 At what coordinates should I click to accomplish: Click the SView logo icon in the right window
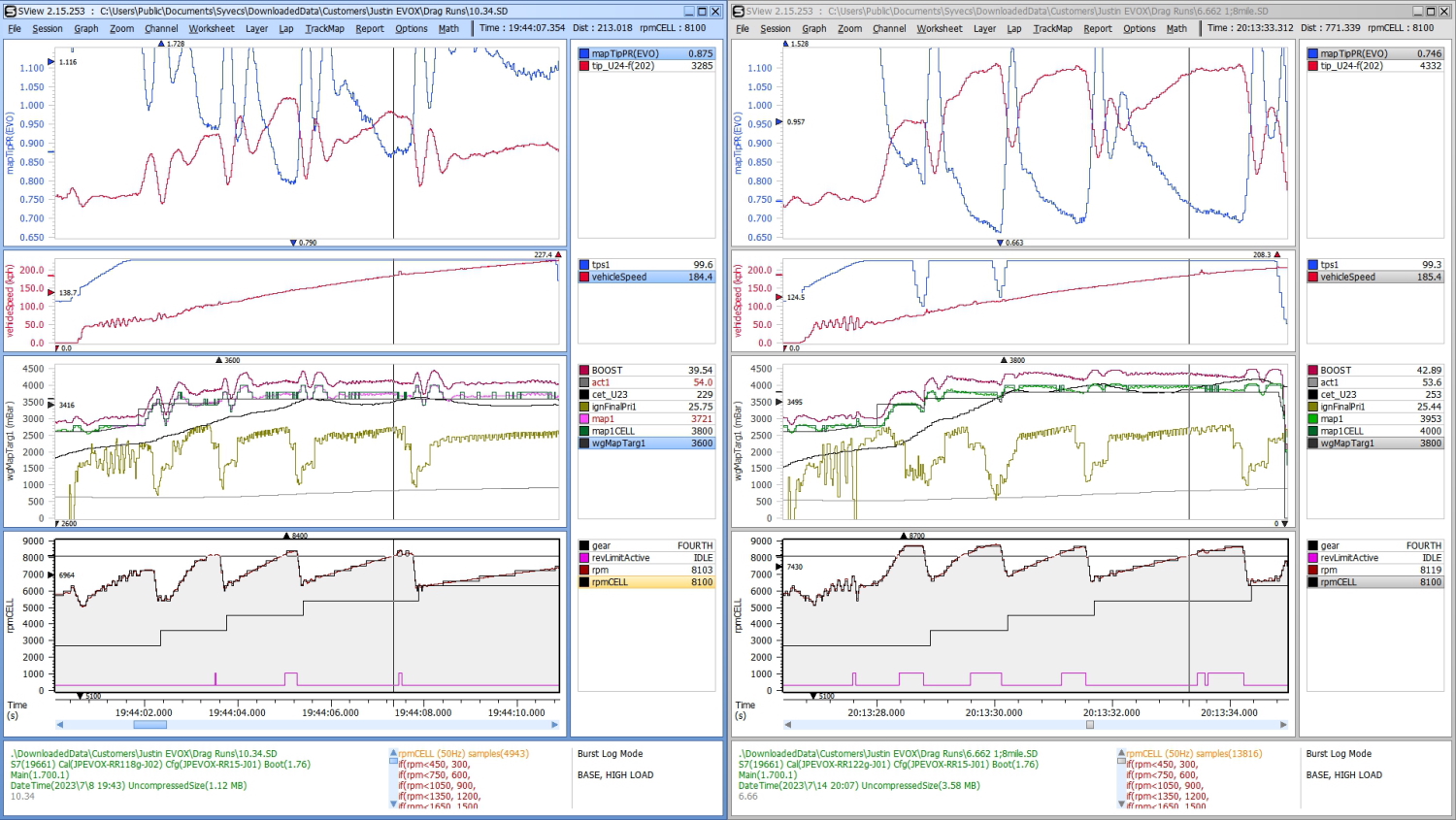[739, 12]
